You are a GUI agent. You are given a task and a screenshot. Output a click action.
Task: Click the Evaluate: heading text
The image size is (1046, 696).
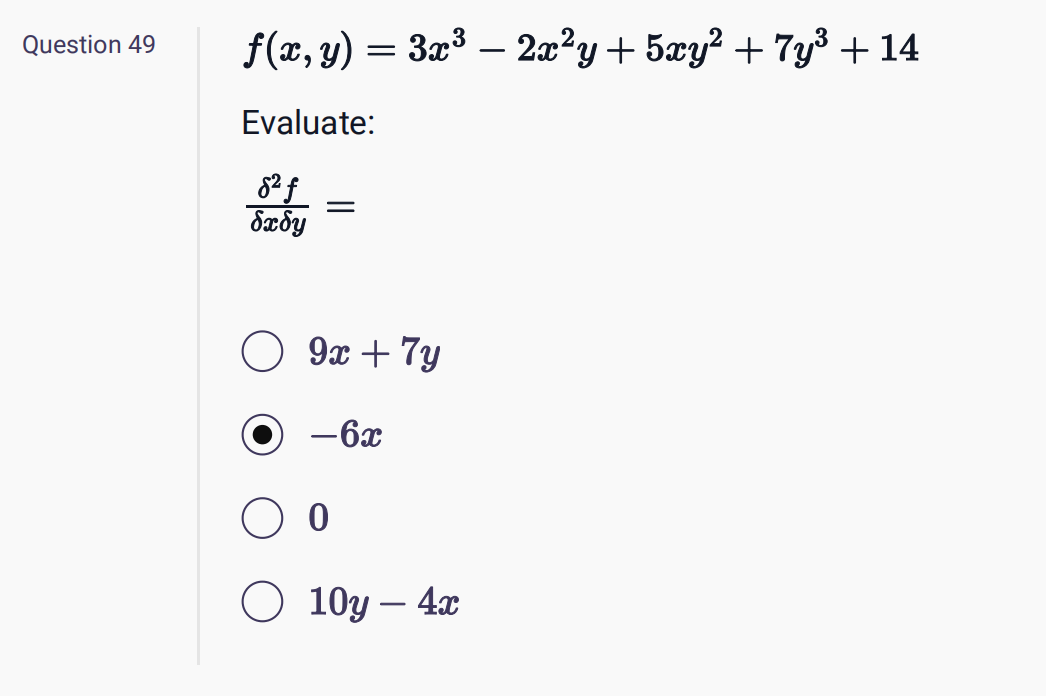click(x=307, y=123)
